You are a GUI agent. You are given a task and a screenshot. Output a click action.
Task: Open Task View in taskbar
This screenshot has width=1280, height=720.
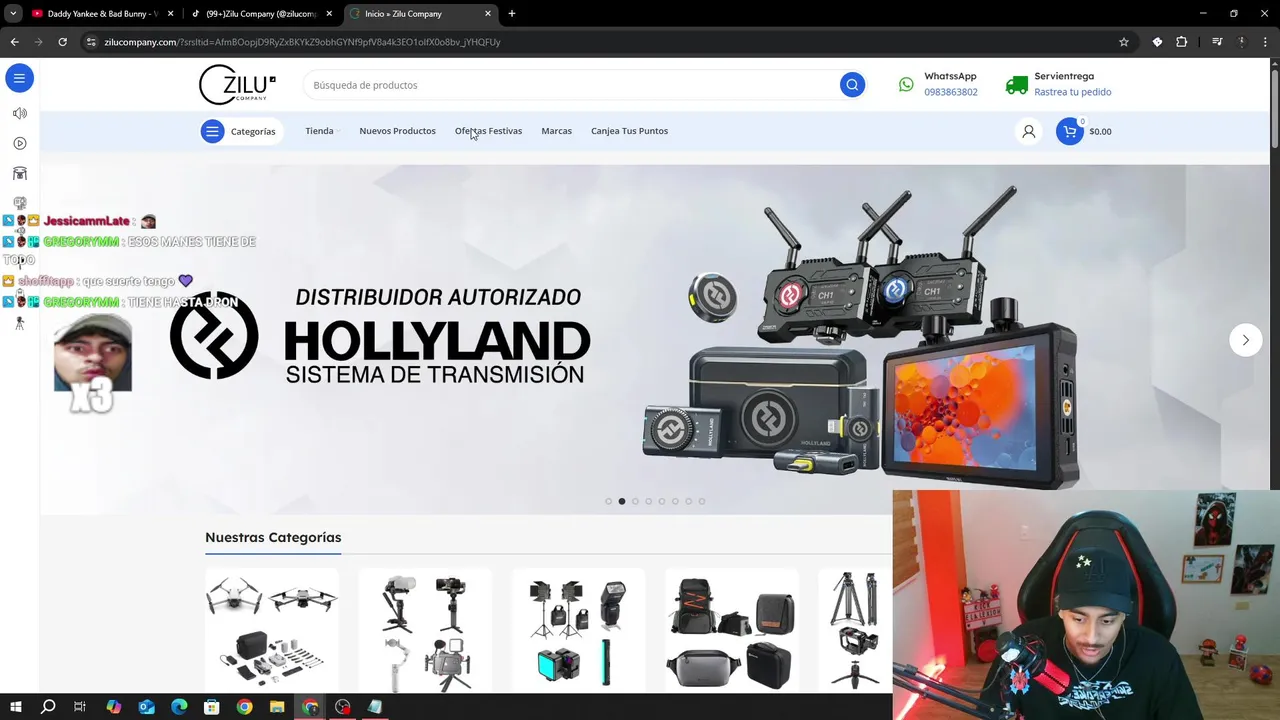[x=80, y=707]
